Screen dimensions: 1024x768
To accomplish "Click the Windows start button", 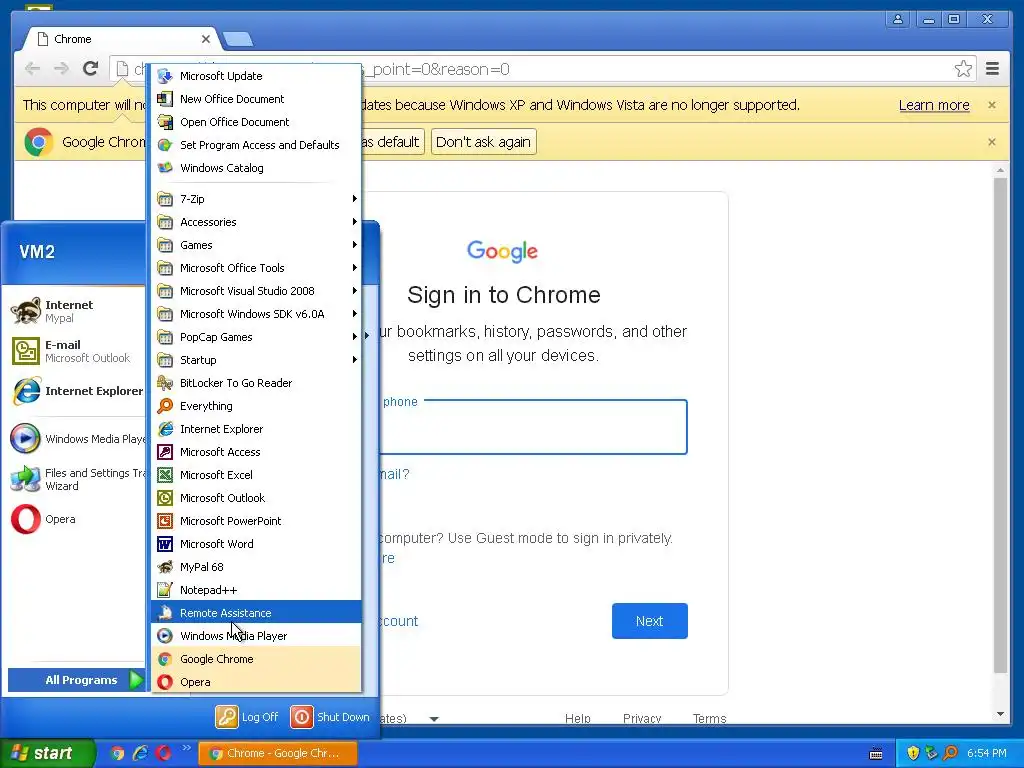I will pos(46,753).
